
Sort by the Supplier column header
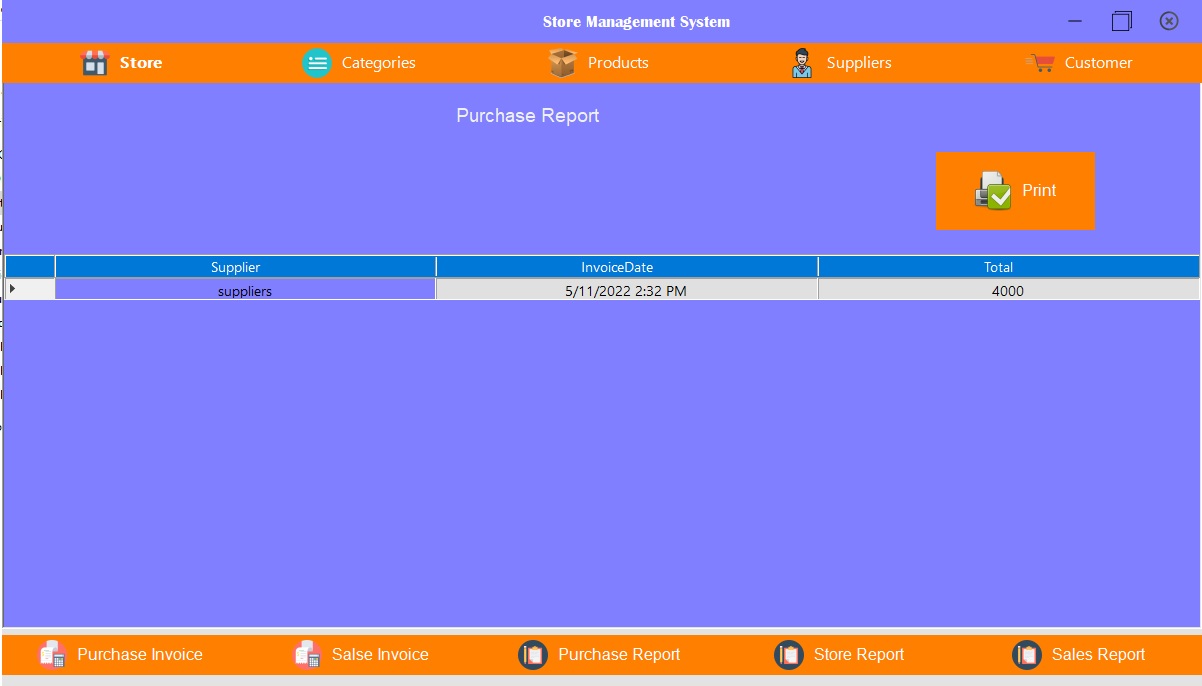coord(234,267)
